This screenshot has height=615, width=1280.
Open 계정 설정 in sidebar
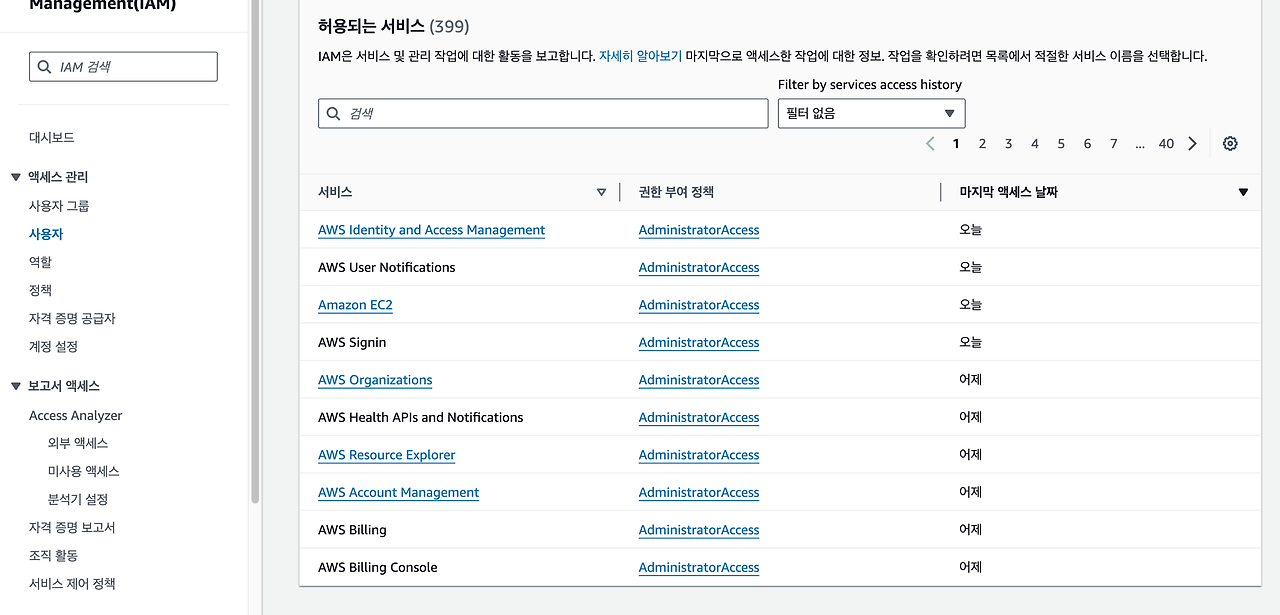coord(53,346)
